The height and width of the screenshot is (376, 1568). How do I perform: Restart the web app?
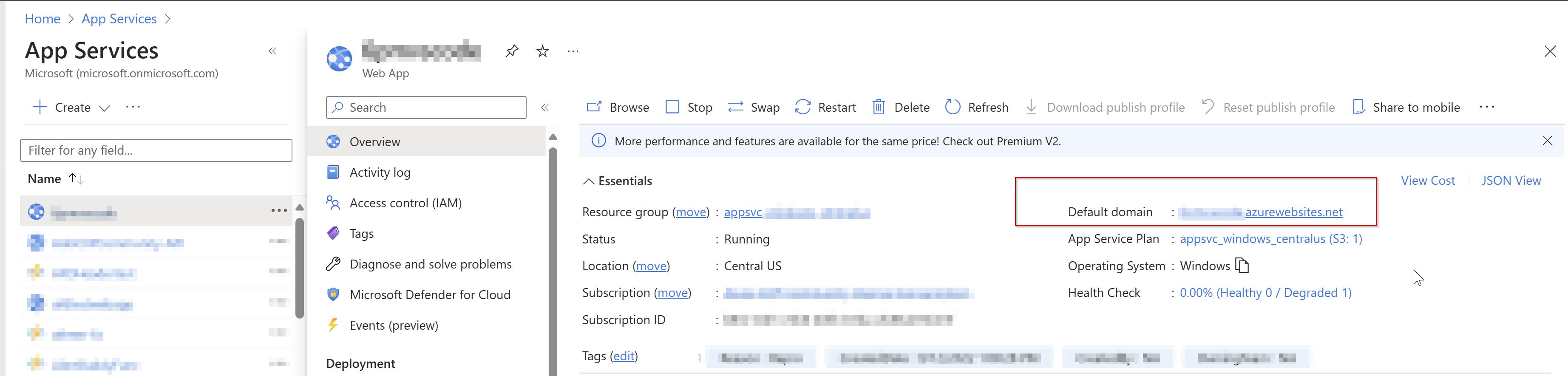click(825, 107)
